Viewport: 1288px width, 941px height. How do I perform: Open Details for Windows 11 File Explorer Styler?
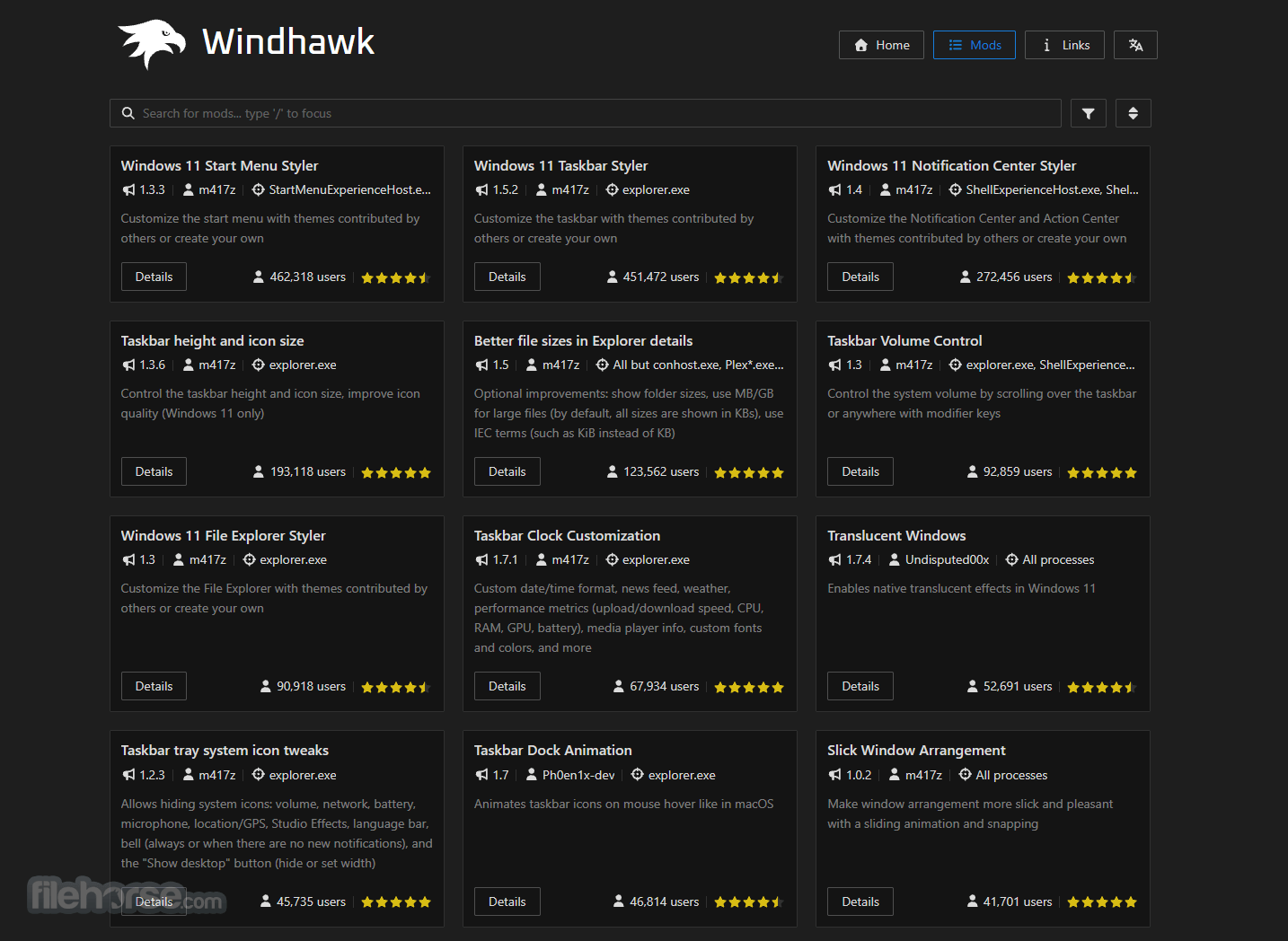[x=154, y=686]
